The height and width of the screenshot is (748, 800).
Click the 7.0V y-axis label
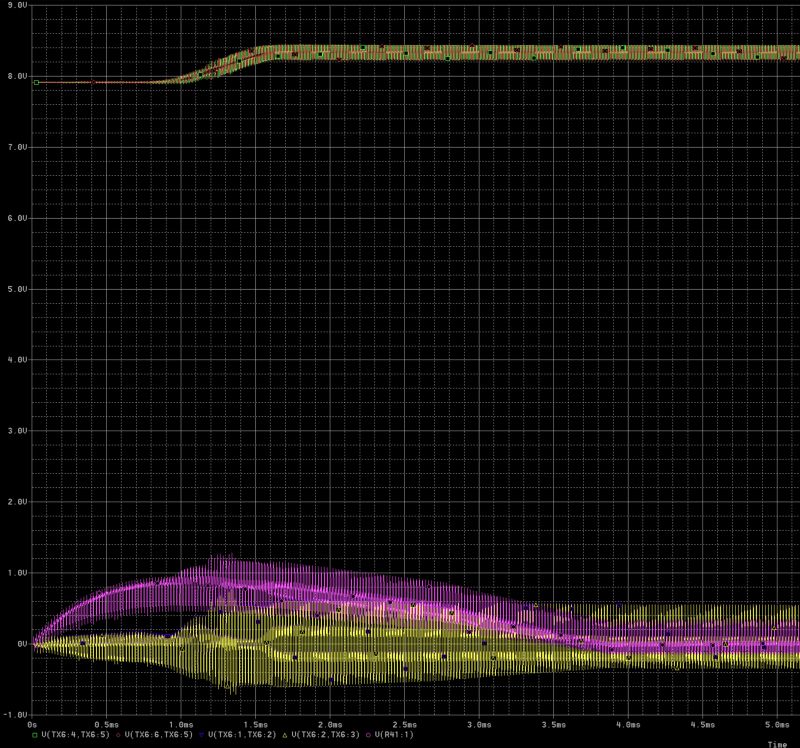tap(17, 147)
